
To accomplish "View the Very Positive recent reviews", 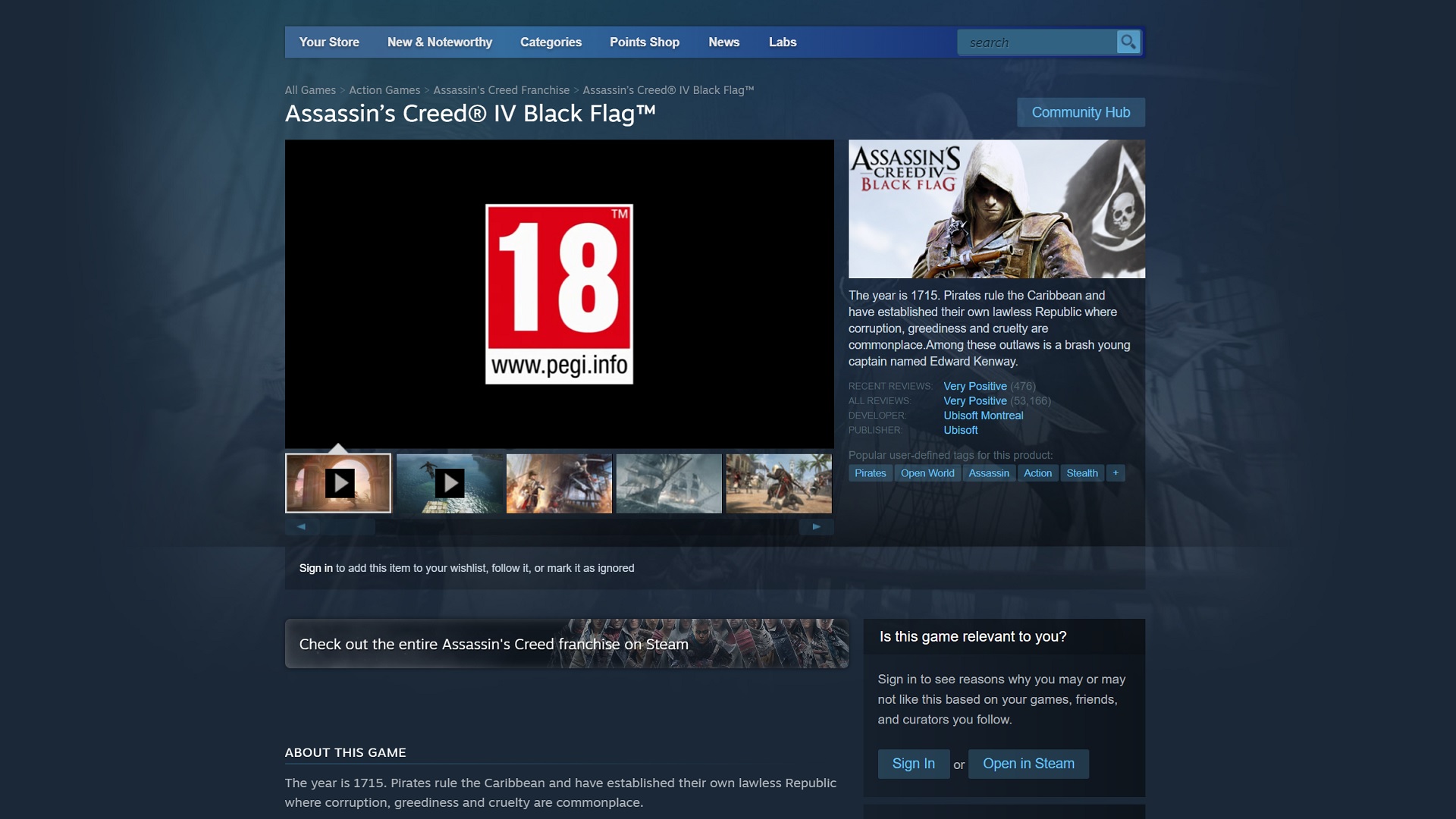I will tap(974, 386).
